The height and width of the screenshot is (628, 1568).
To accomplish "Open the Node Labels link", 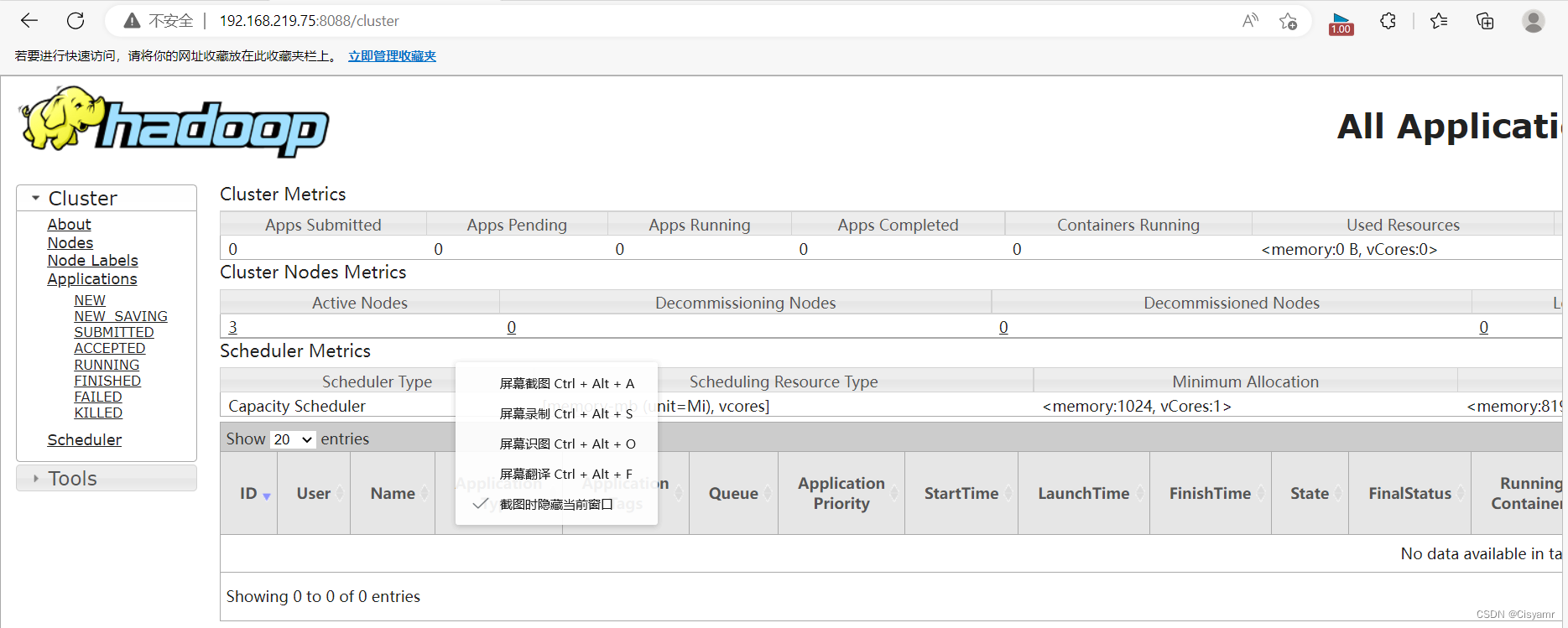I will pos(92,261).
